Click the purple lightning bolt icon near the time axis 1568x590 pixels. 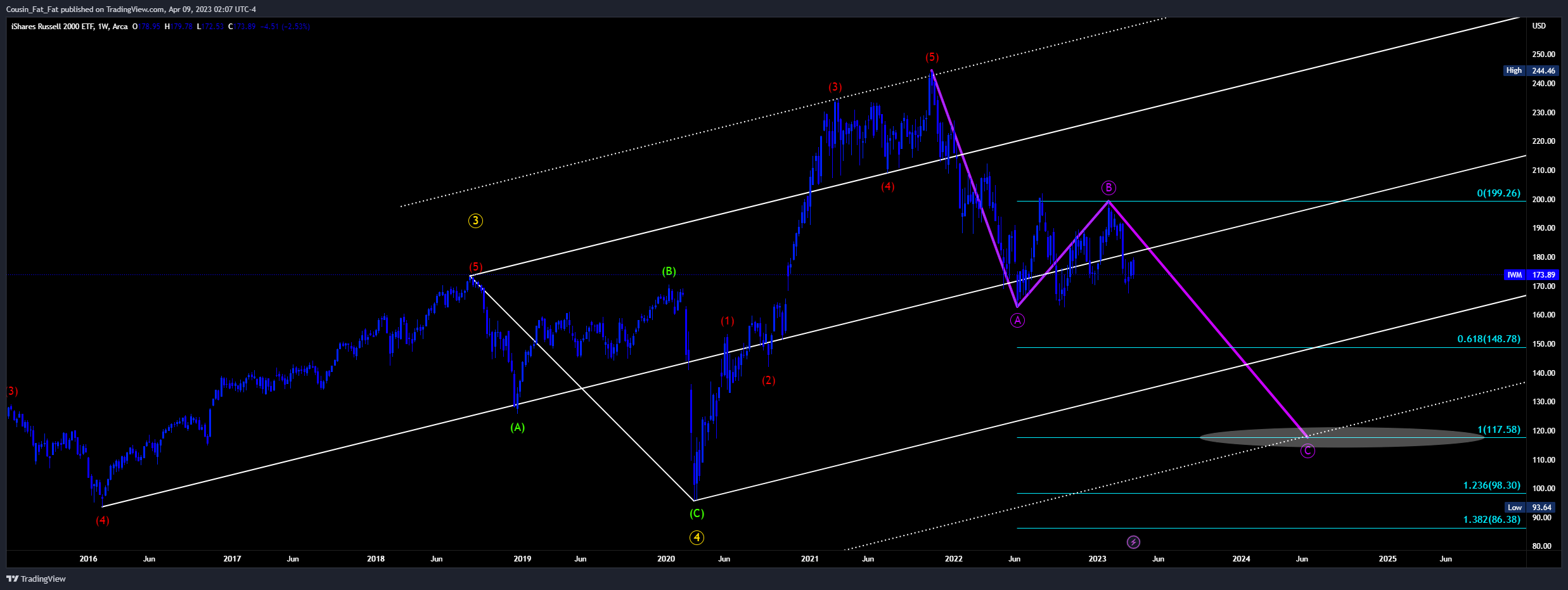tap(1133, 542)
